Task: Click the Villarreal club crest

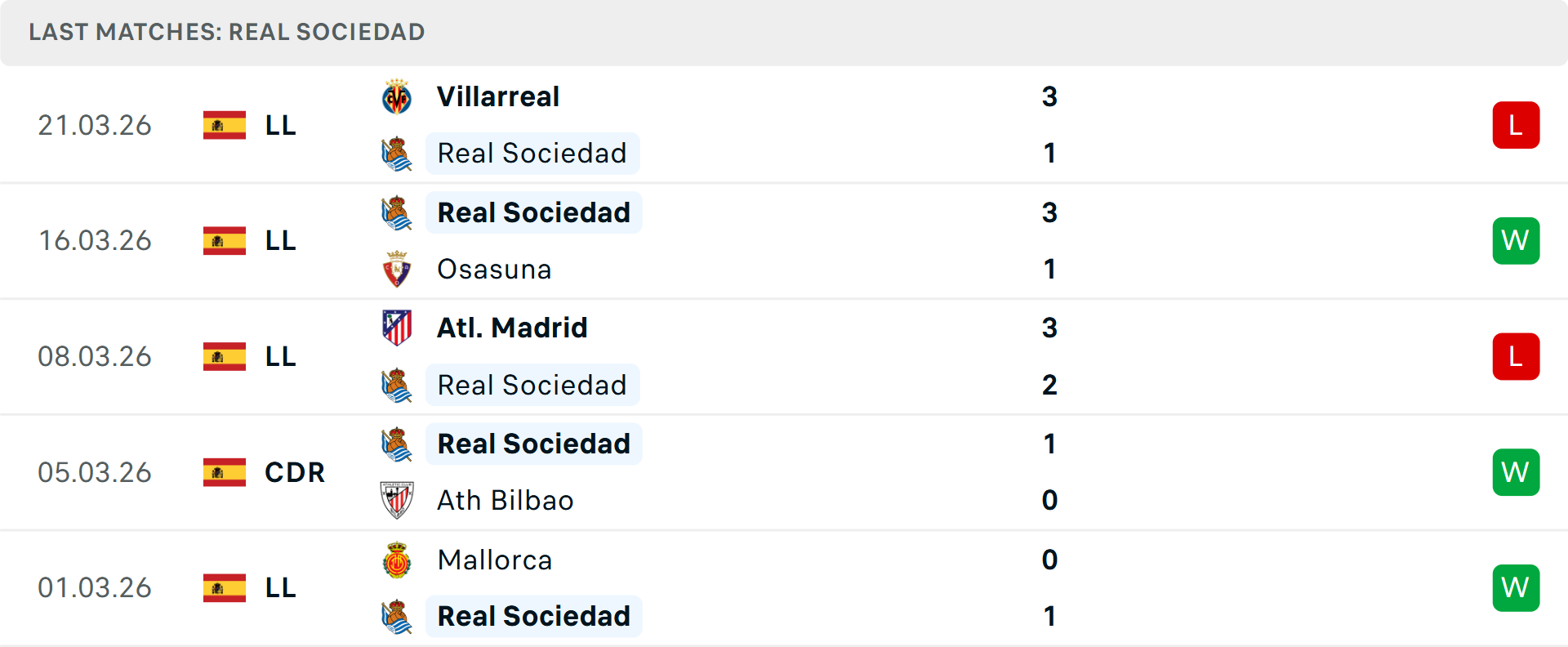Action: [x=397, y=96]
